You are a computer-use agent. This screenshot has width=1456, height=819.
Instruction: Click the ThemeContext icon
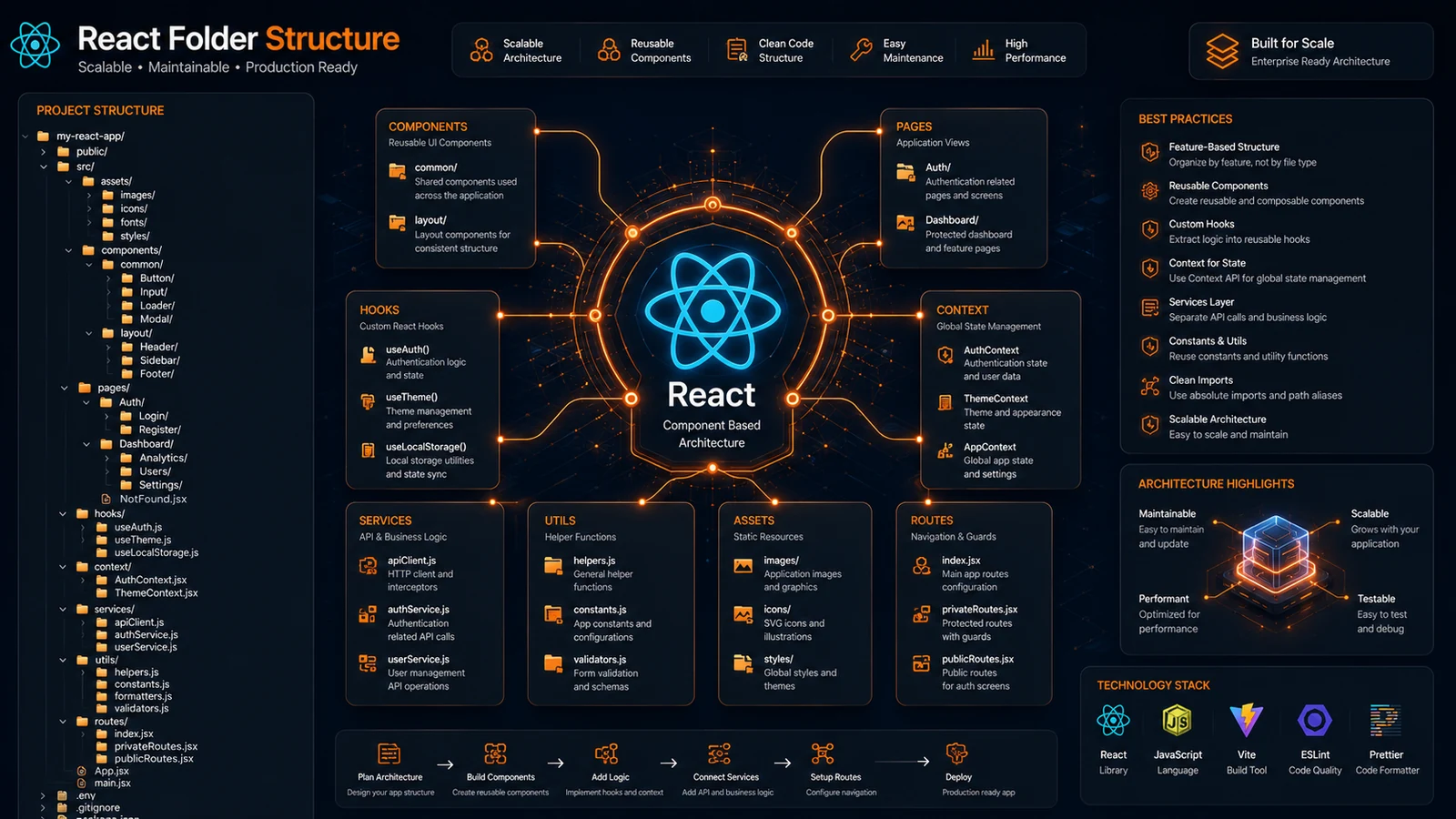[945, 402]
